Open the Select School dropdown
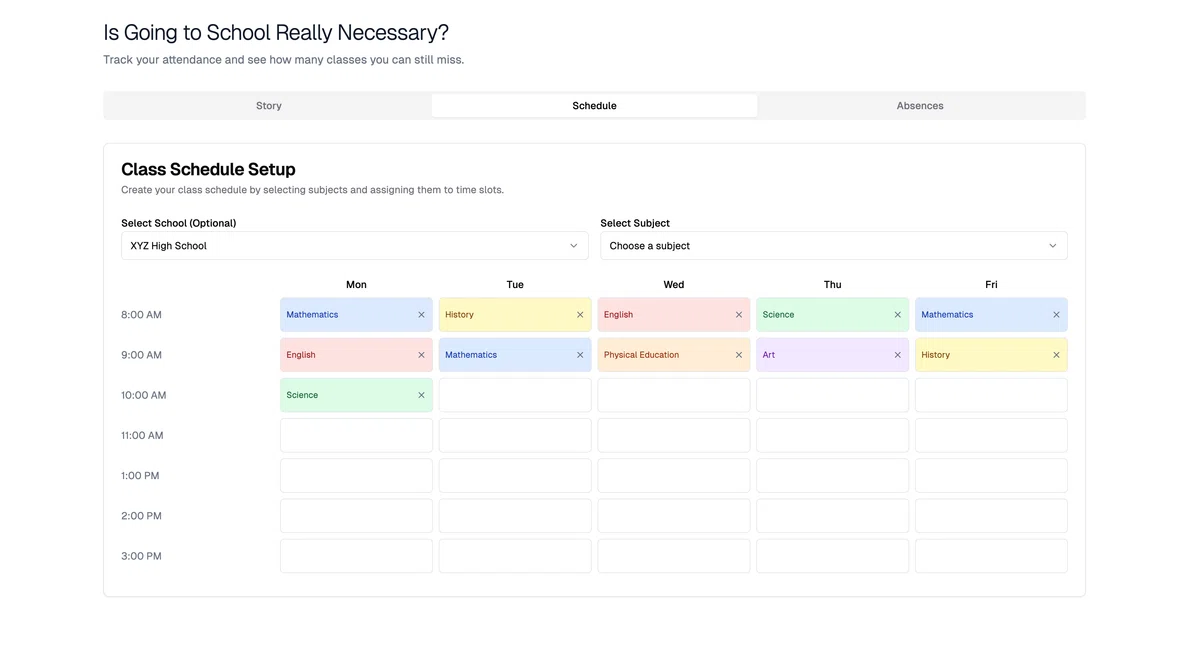 (x=354, y=246)
